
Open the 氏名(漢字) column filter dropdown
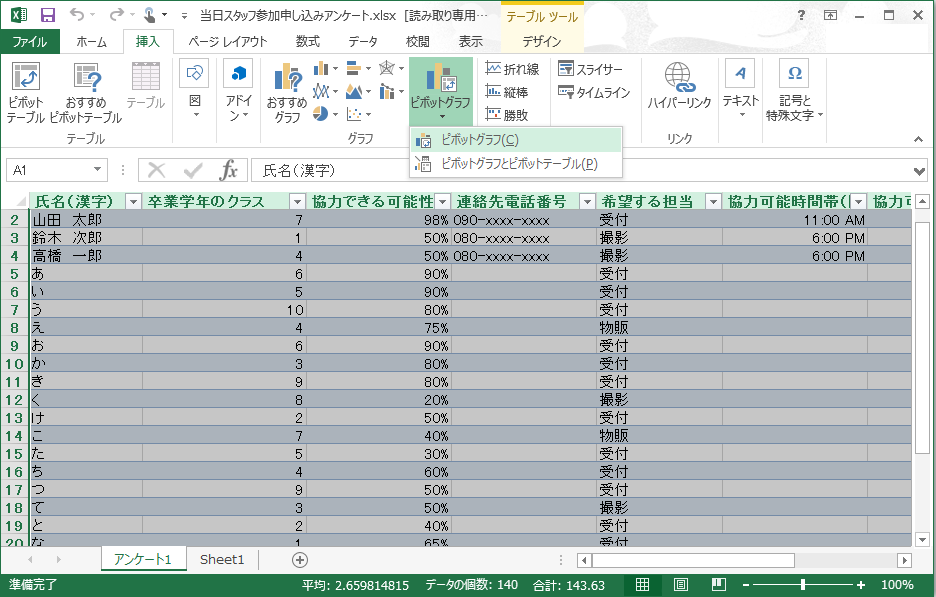coord(133,202)
